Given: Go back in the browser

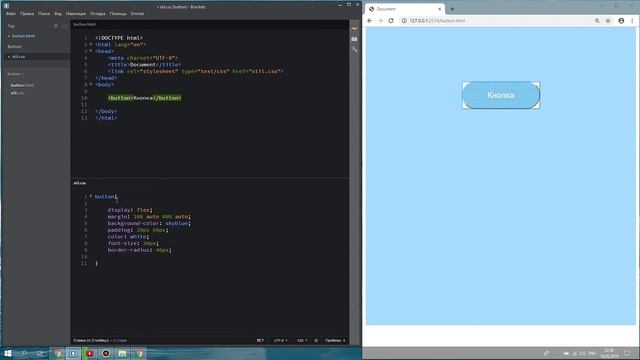Looking at the screenshot, I should 370,20.
